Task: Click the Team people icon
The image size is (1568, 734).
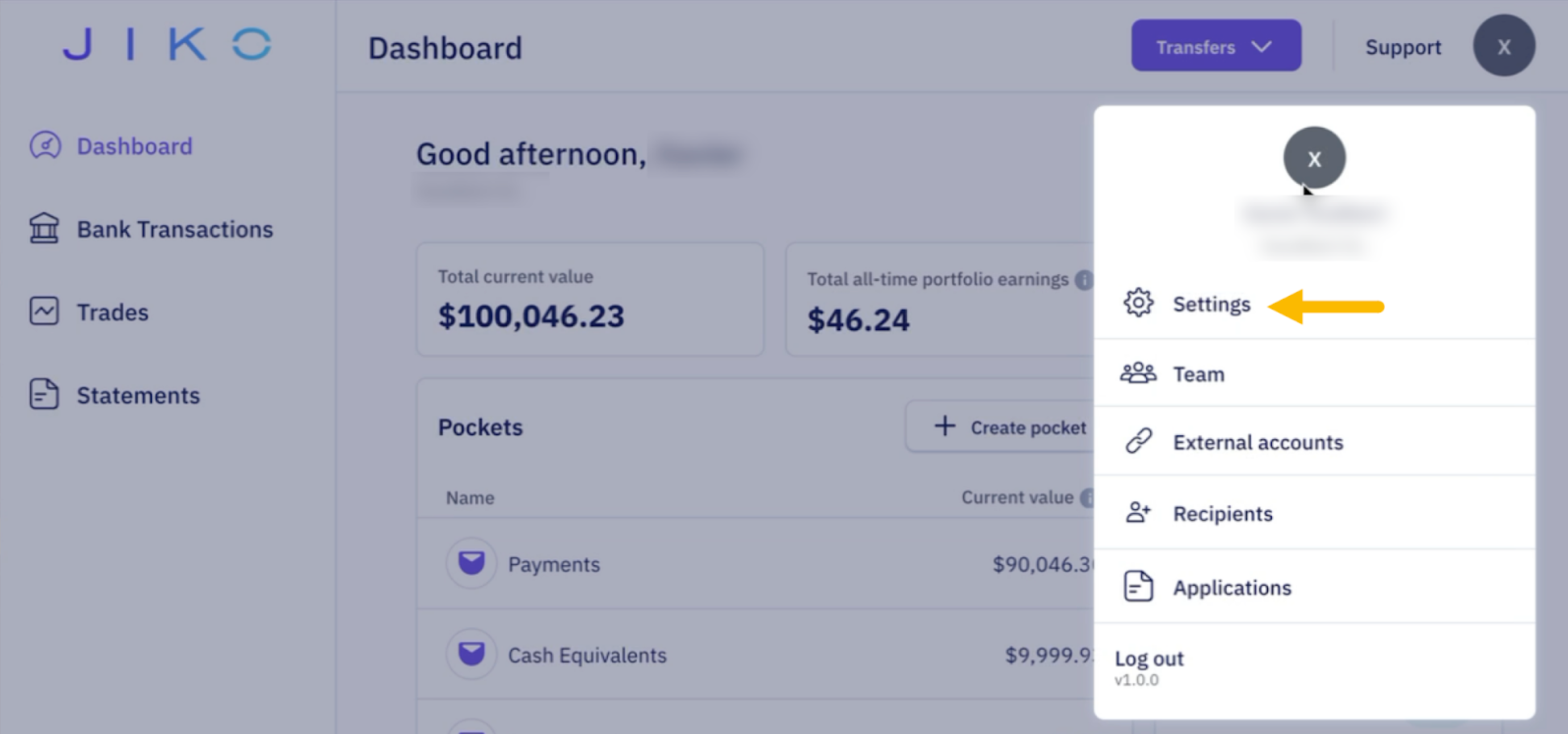Action: click(1138, 374)
